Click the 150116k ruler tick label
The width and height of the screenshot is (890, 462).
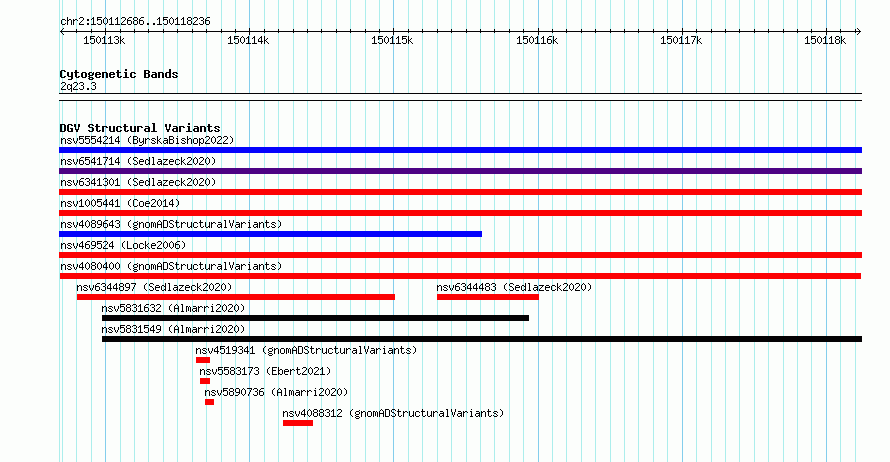[x=537, y=41]
